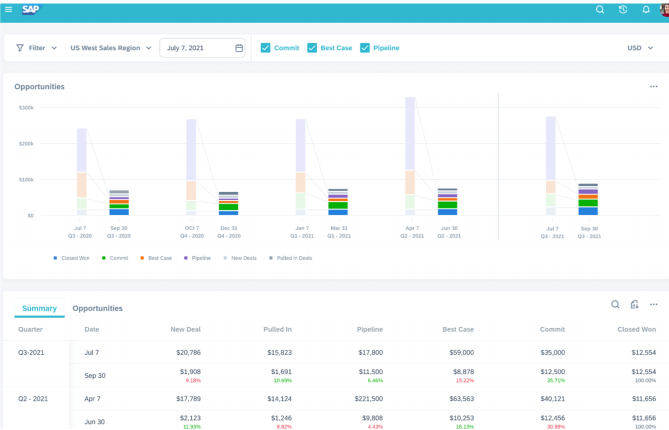Sort by the Pulled In column header
Screen dimensions: 669x430
pyautogui.click(x=278, y=329)
